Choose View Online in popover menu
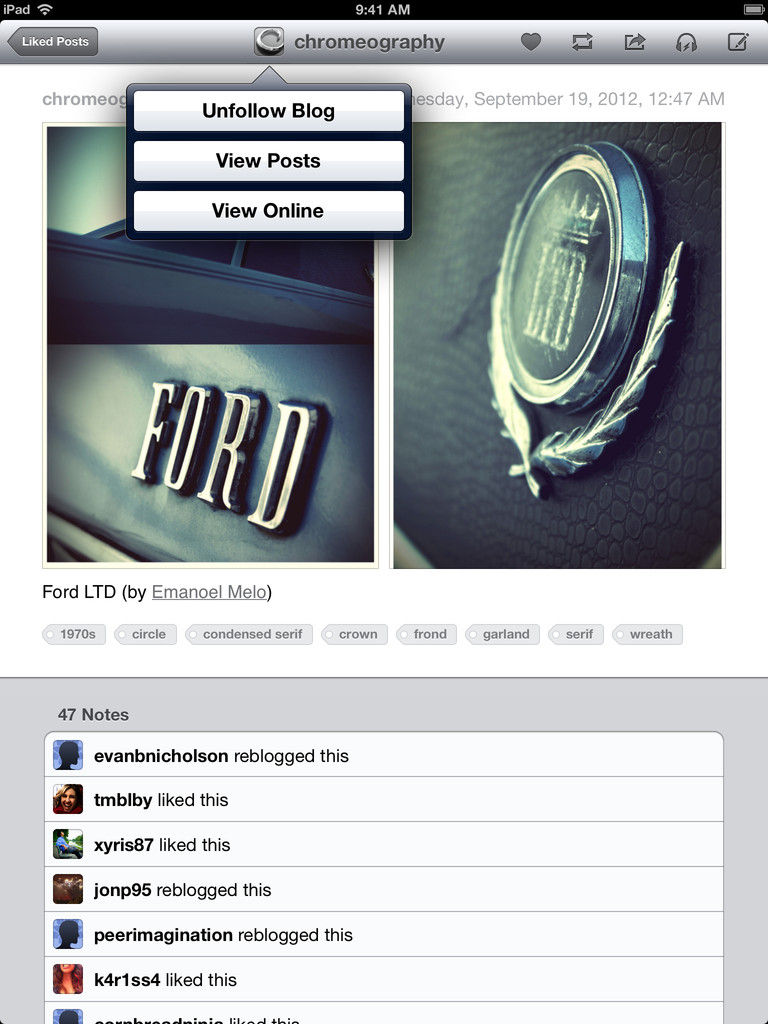The width and height of the screenshot is (768, 1024). pyautogui.click(x=268, y=211)
